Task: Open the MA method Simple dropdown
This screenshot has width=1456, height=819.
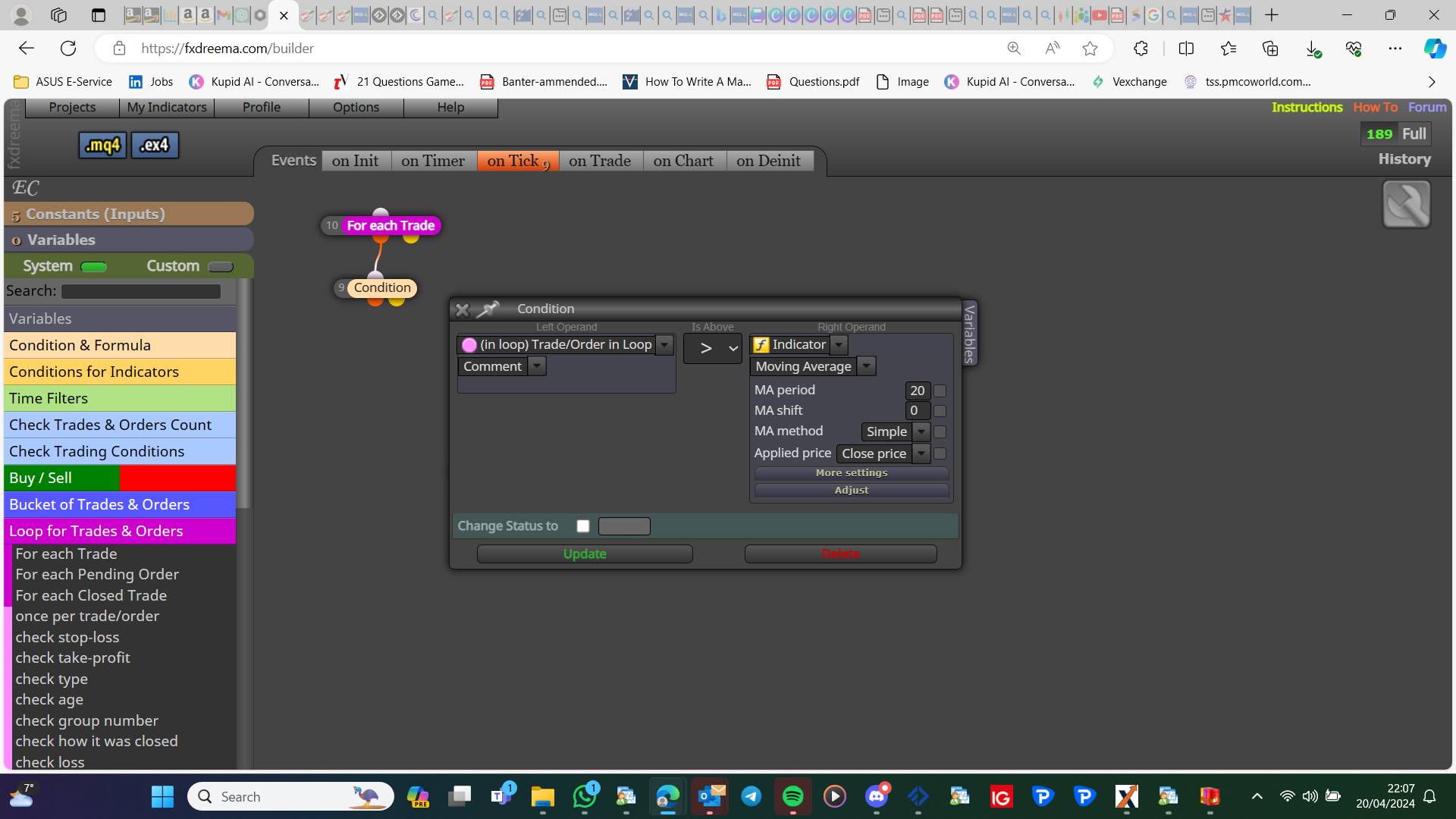Action: [921, 431]
